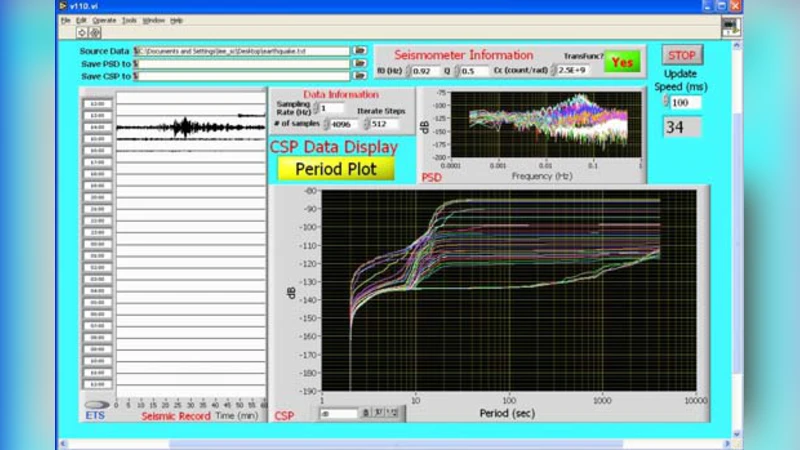Toggle the TransFunc? Yes button
800x450 pixels.
pos(622,62)
